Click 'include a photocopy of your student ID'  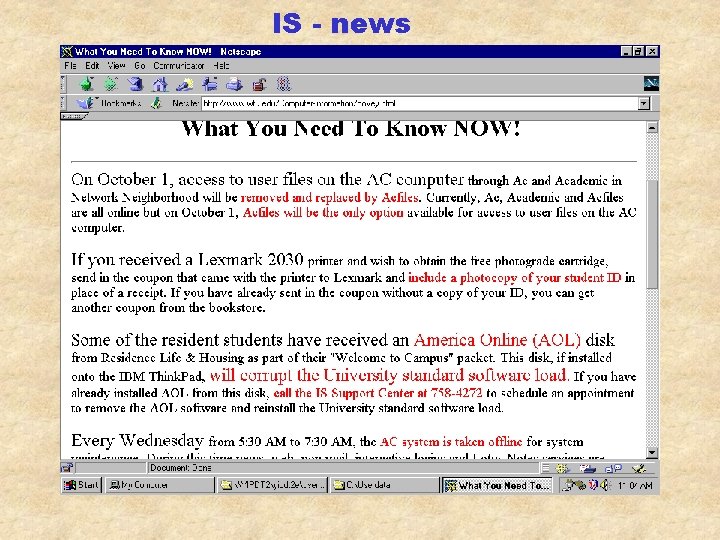(515, 278)
